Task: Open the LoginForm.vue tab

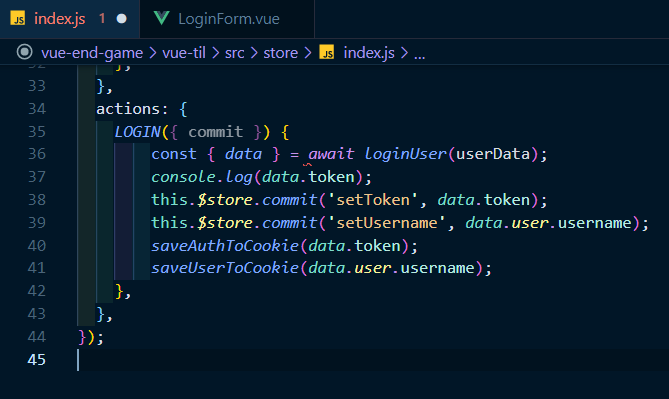Action: pyautogui.click(x=227, y=19)
